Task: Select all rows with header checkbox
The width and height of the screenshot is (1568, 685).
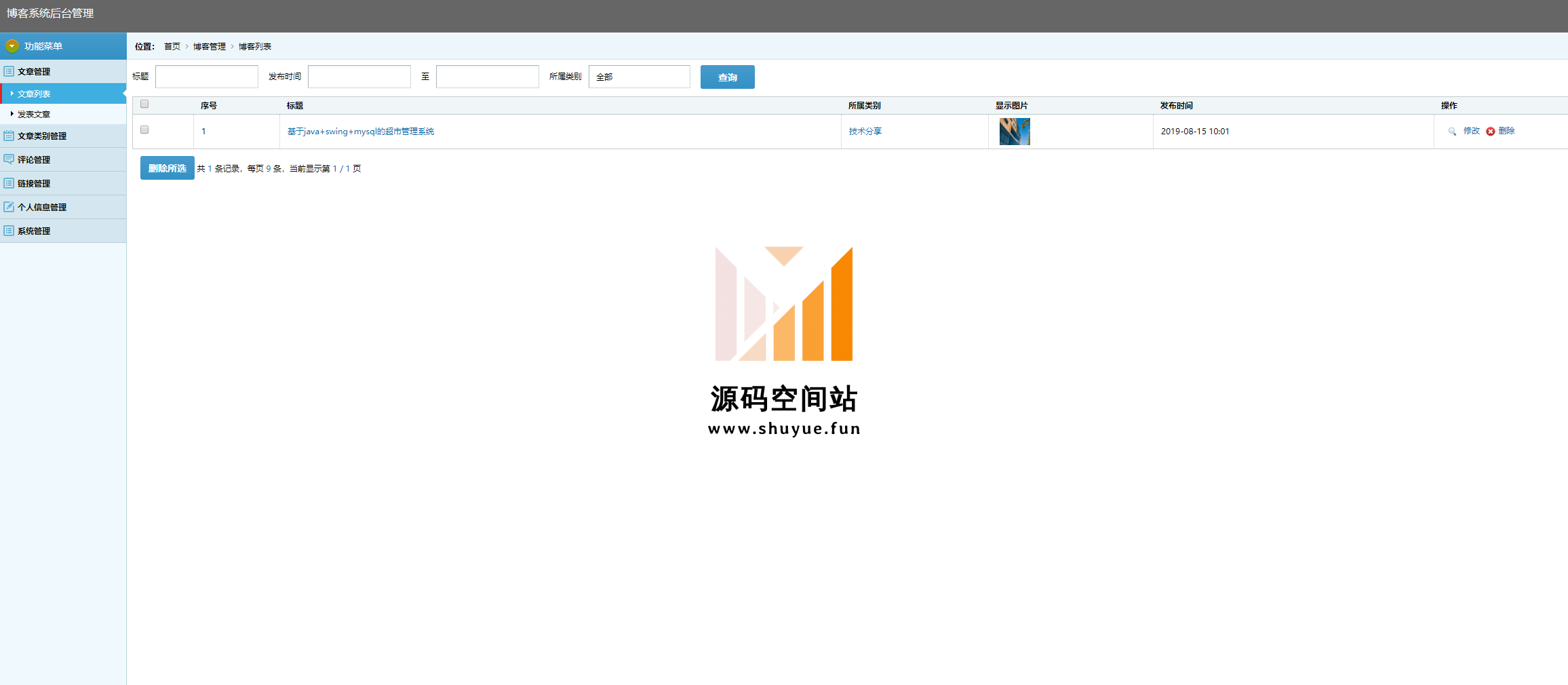Action: (144, 104)
